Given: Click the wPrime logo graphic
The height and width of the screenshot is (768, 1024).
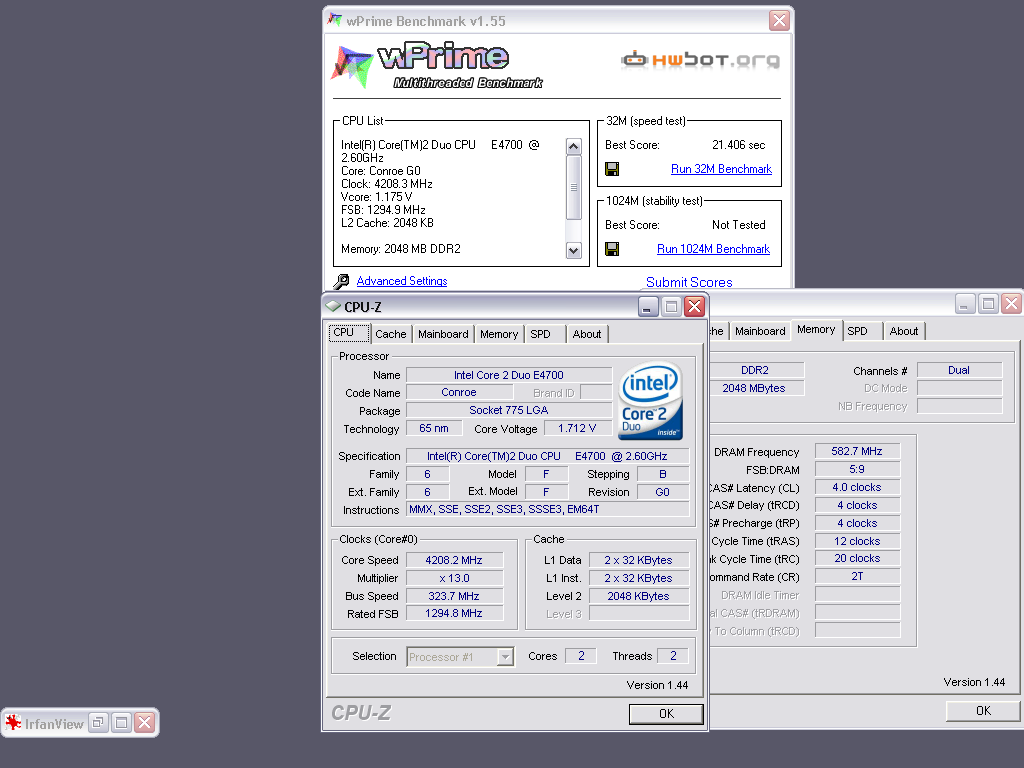Looking at the screenshot, I should 436,65.
